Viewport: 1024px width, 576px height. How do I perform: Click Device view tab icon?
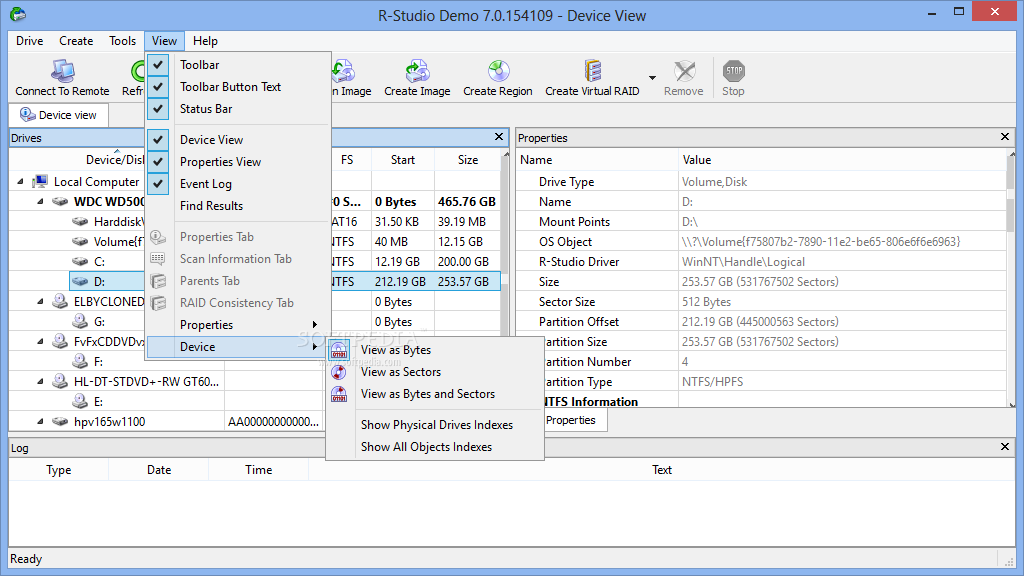tap(27, 115)
